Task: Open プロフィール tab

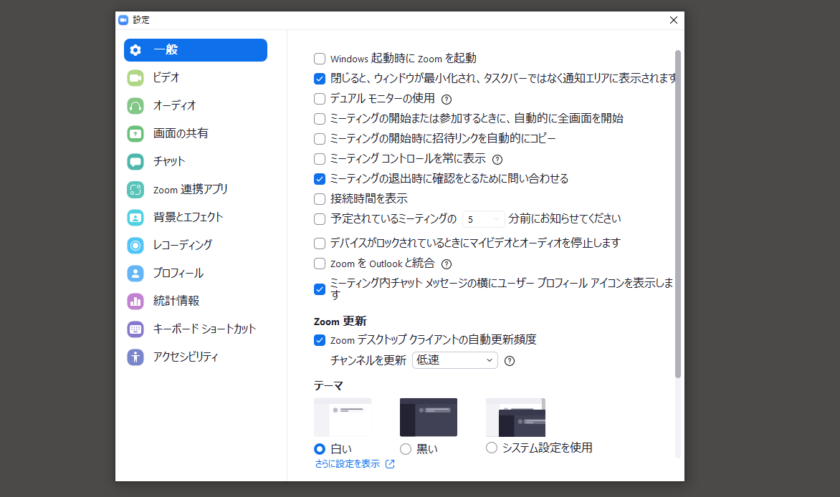Action: 196,273
